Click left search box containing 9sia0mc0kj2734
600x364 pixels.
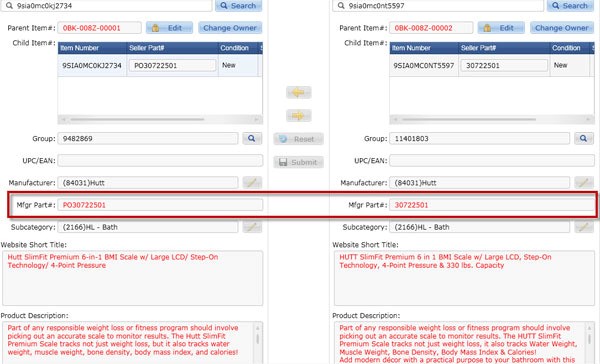pos(106,5)
